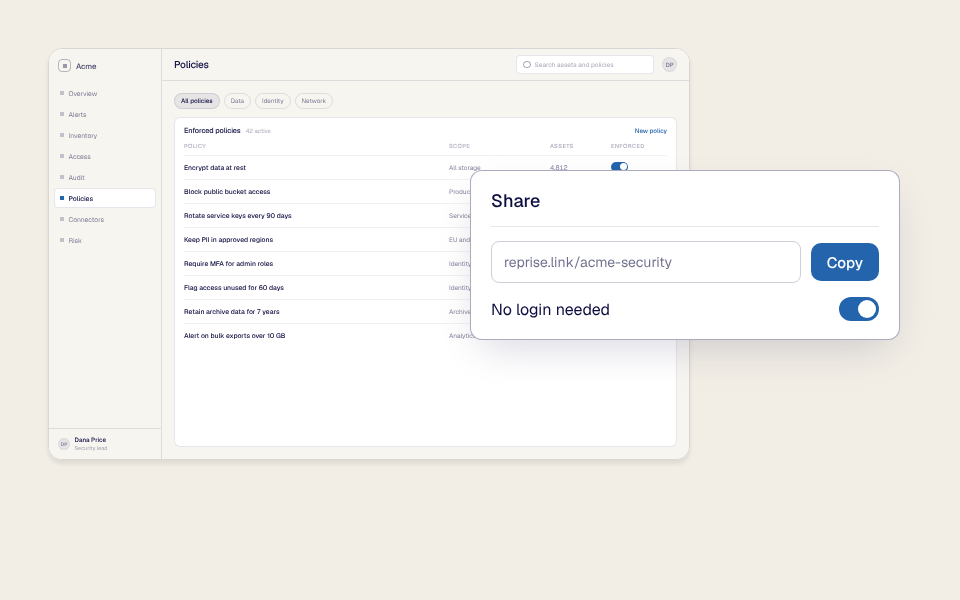Select the All policies filter tab

(x=197, y=101)
